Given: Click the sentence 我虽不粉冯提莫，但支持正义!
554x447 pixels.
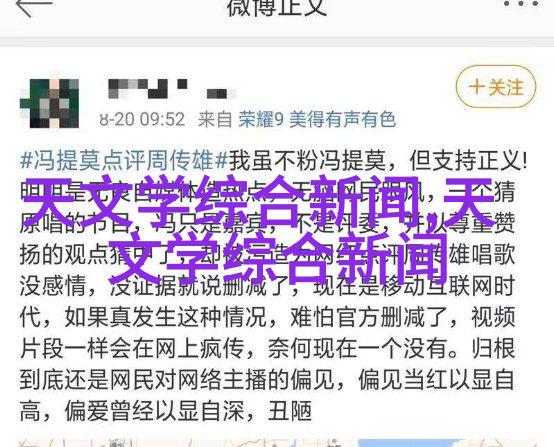Looking at the screenshot, I should 378,160.
